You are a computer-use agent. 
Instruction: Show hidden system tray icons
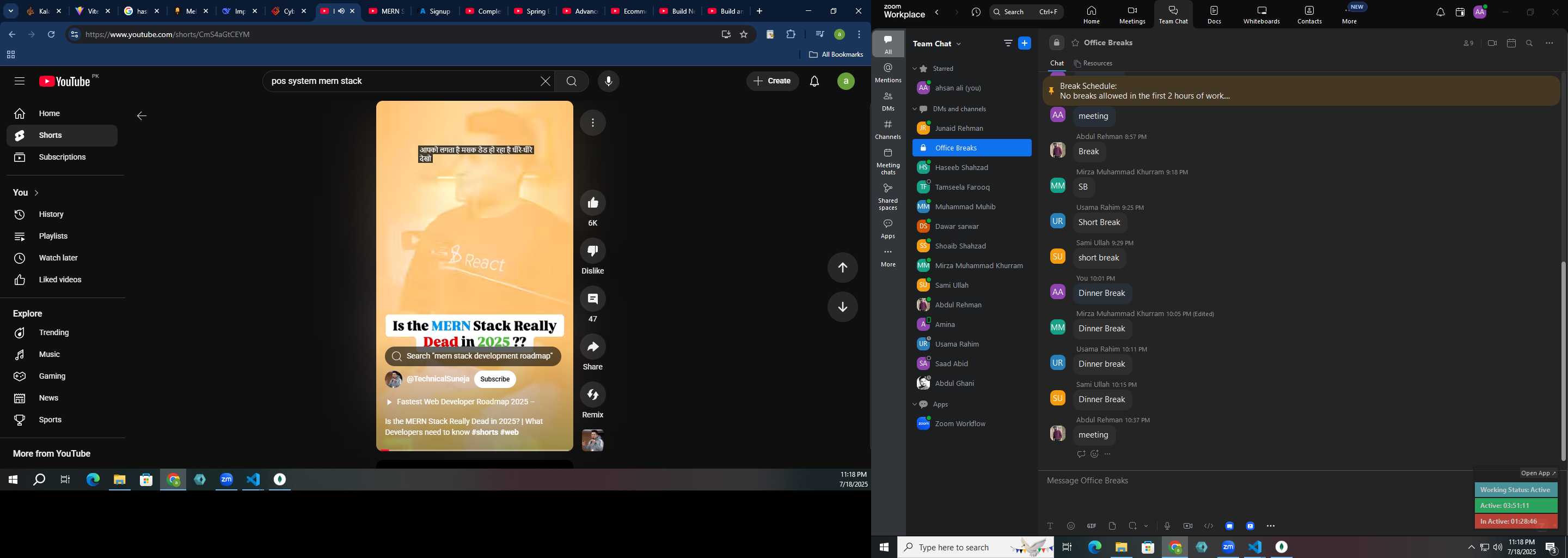[1471, 548]
